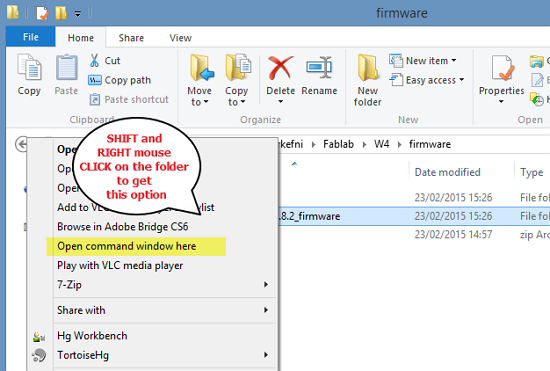Switch to the Share ribbon tab
The height and width of the screenshot is (371, 550).
(x=131, y=38)
